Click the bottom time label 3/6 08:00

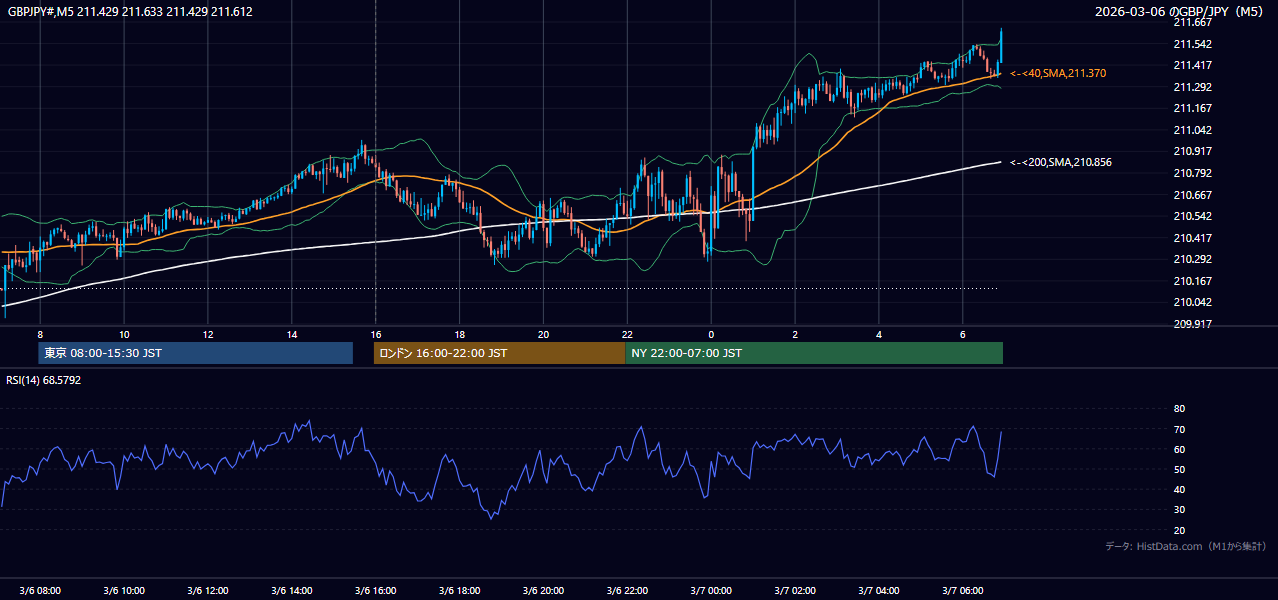tap(40, 590)
